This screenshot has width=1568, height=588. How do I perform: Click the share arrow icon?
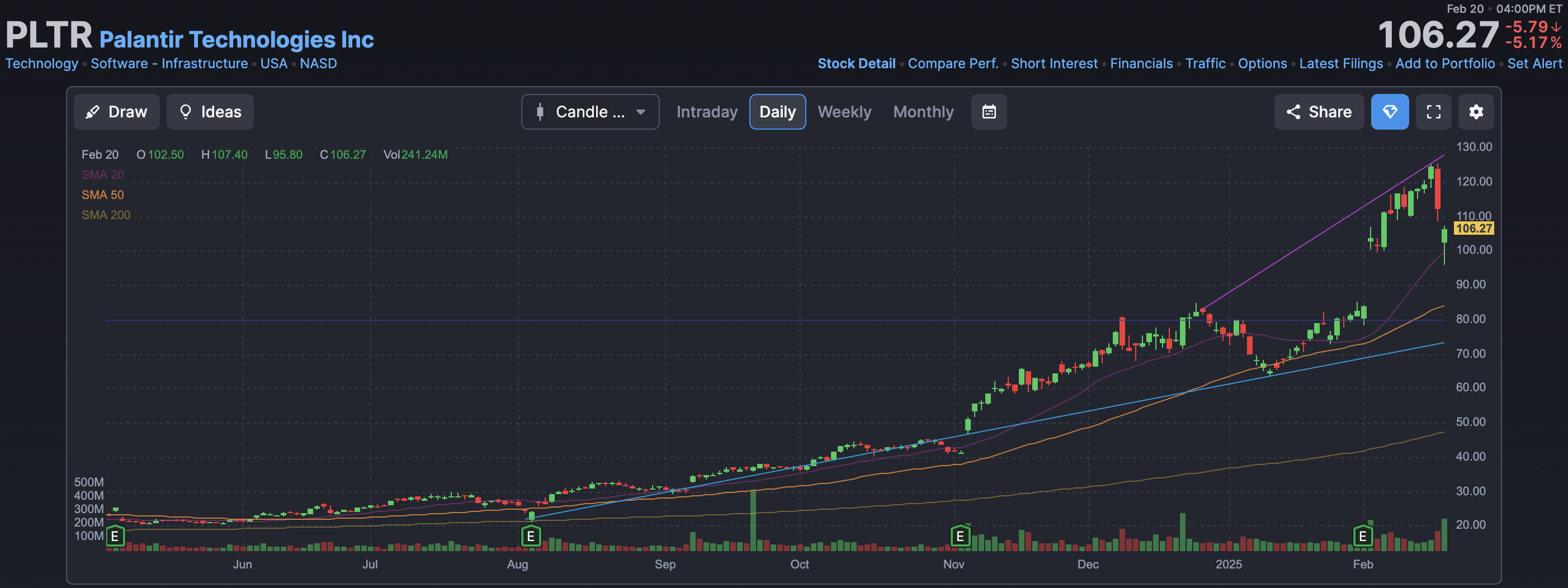click(x=1293, y=112)
